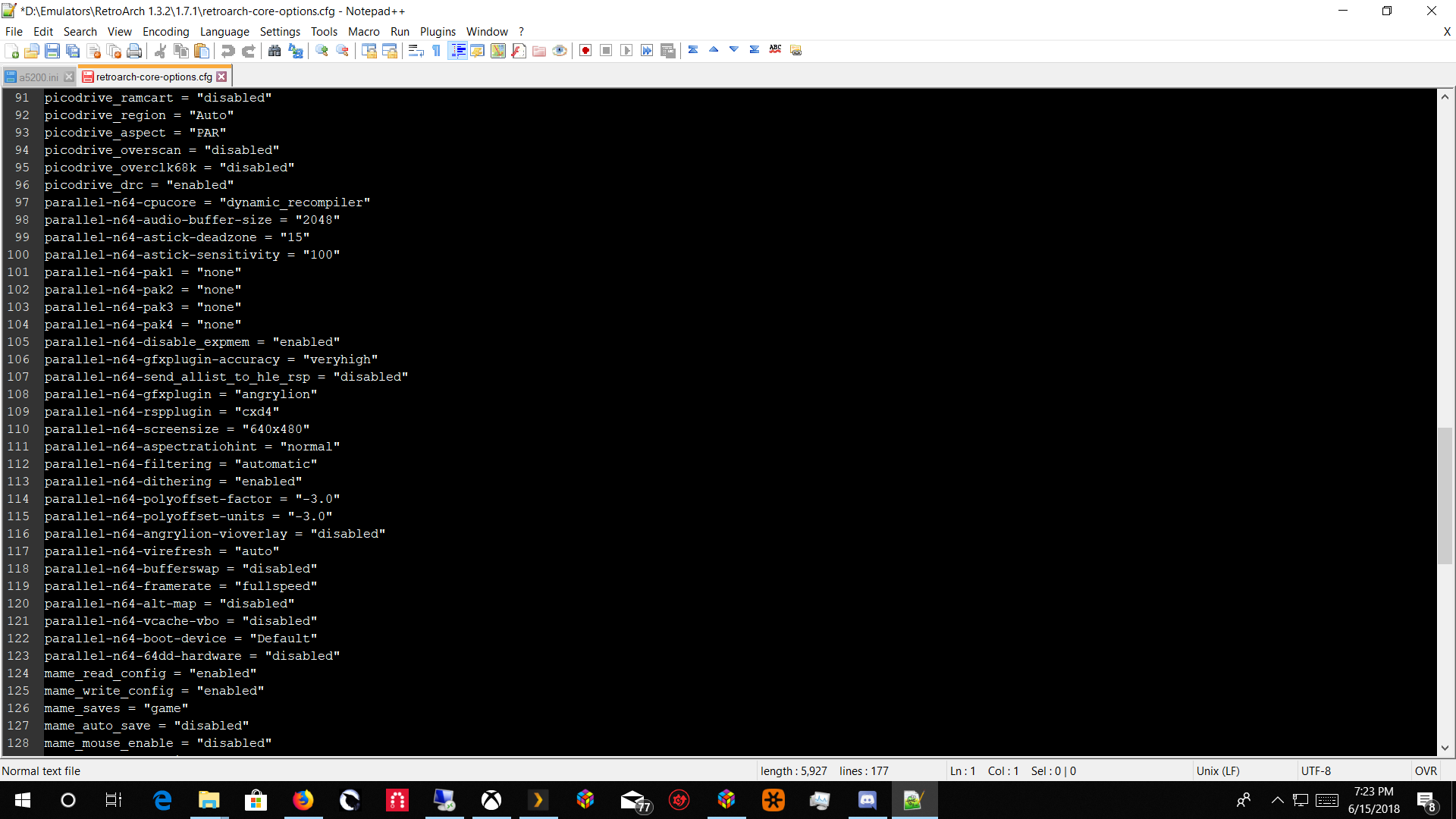The image size is (1456, 819).
Task: Click the user defined language icon
Action: 477,51
